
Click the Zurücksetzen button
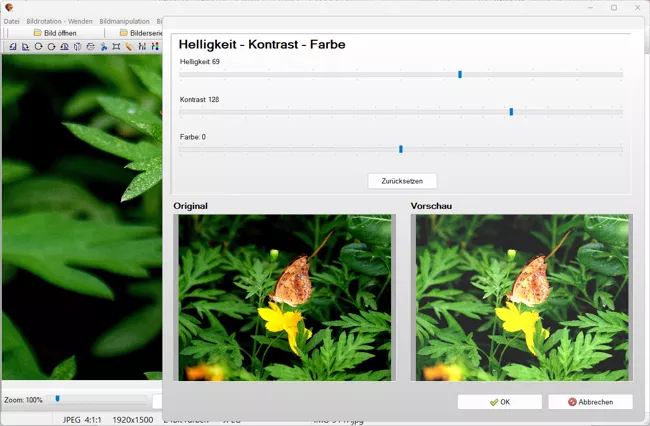[x=402, y=181]
